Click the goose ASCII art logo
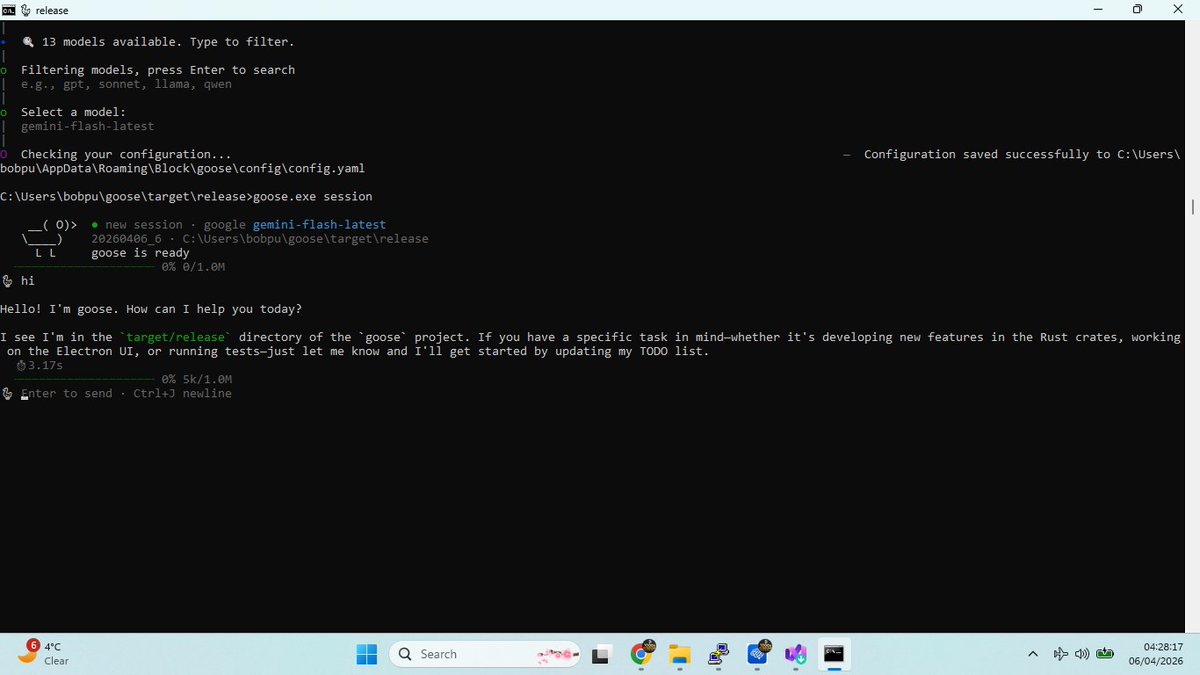The image size is (1200, 675). [x=48, y=239]
